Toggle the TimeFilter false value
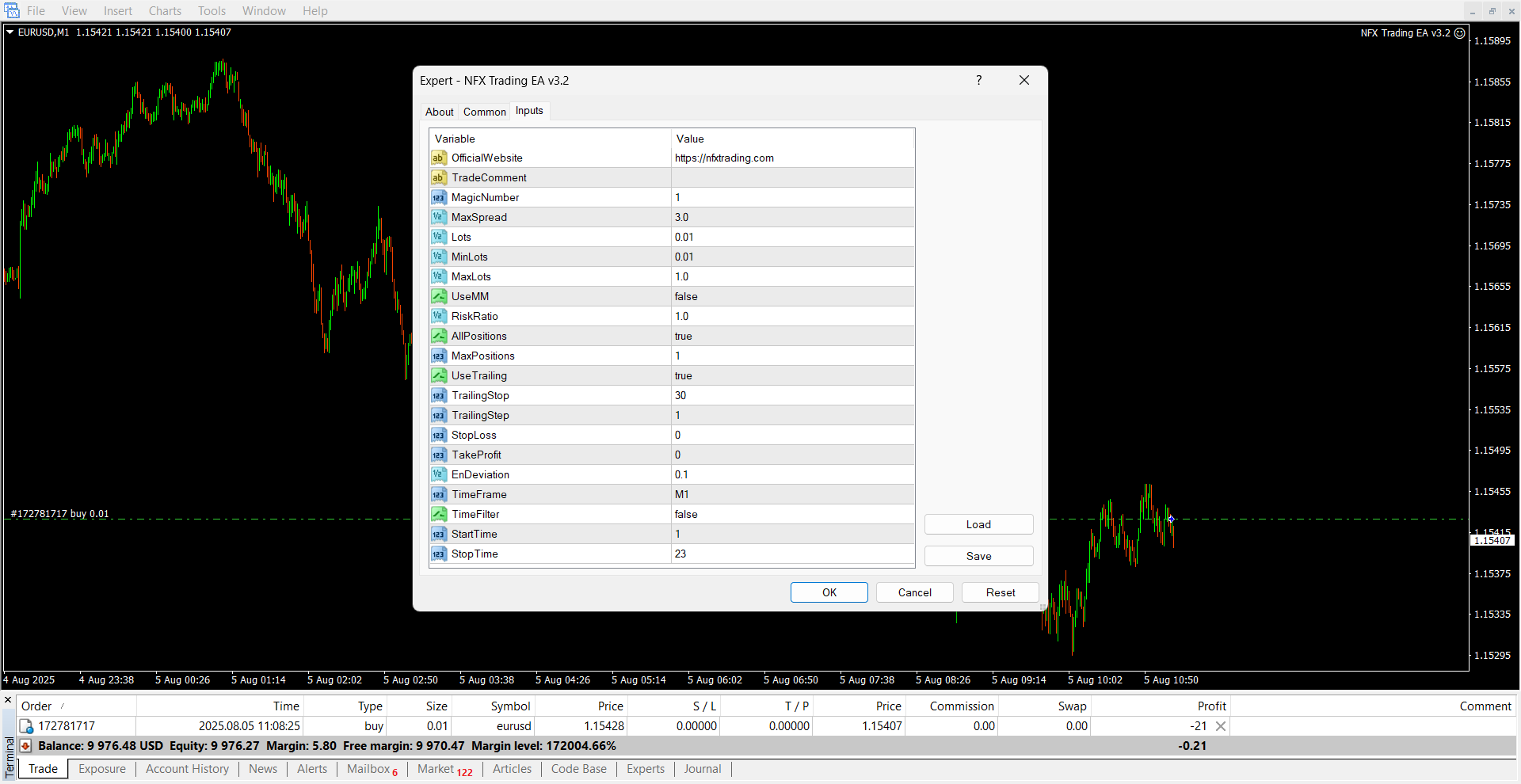Viewport: 1521px width, 784px height. point(792,515)
